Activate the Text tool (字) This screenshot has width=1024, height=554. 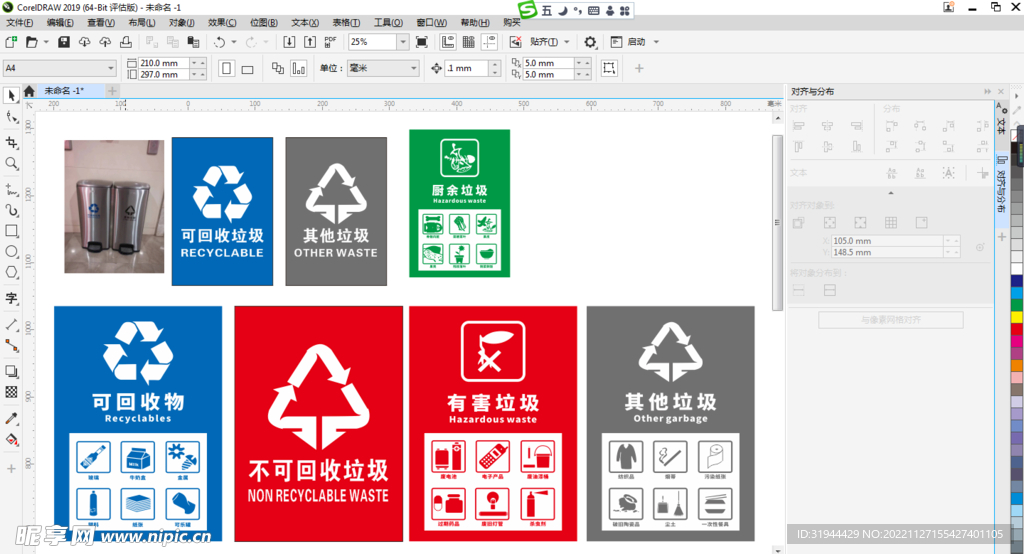[12, 298]
